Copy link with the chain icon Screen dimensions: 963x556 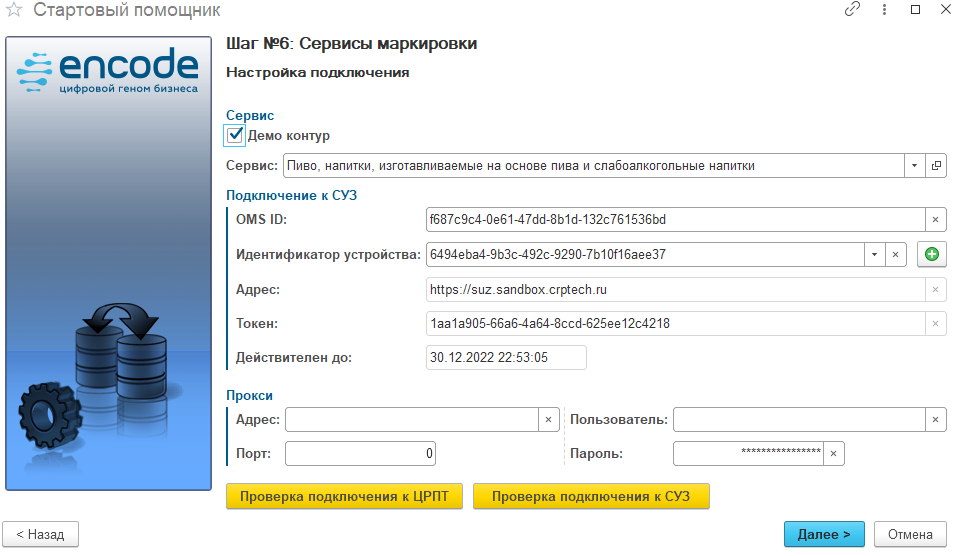click(x=853, y=10)
